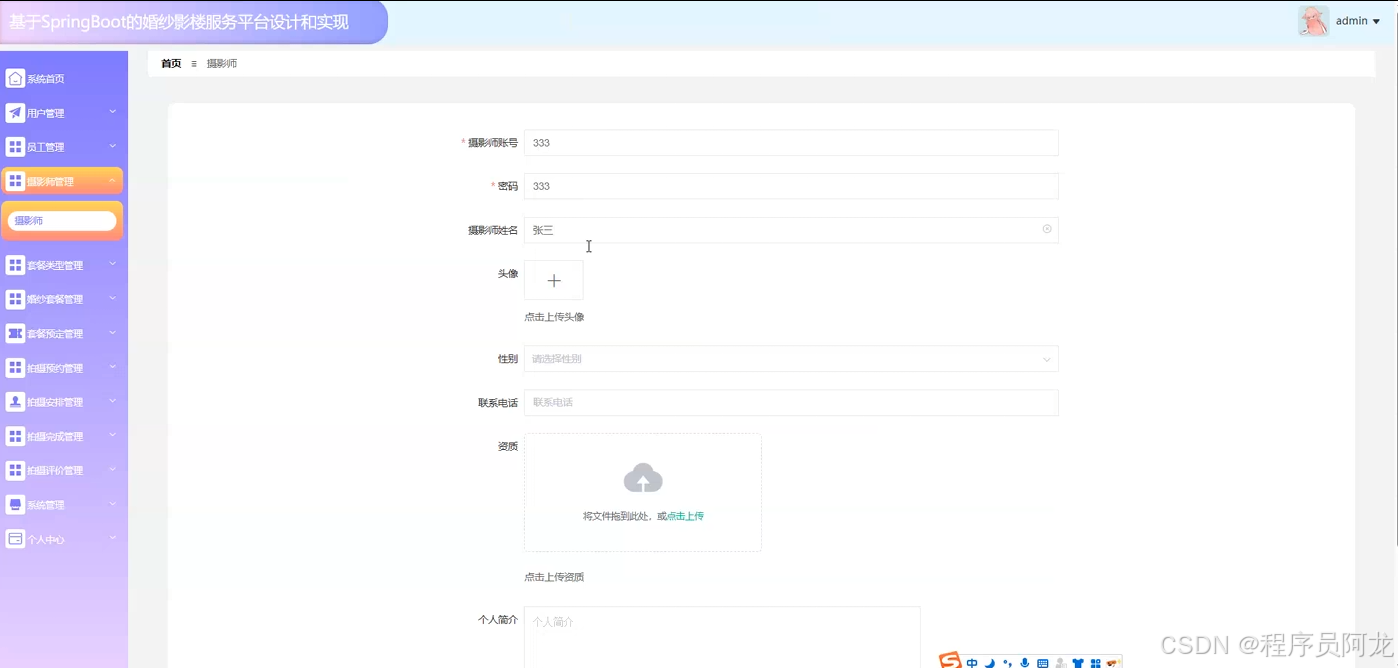This screenshot has width=1398, height=668.
Task: Click the plus box to upload 头像
Action: pyautogui.click(x=554, y=281)
